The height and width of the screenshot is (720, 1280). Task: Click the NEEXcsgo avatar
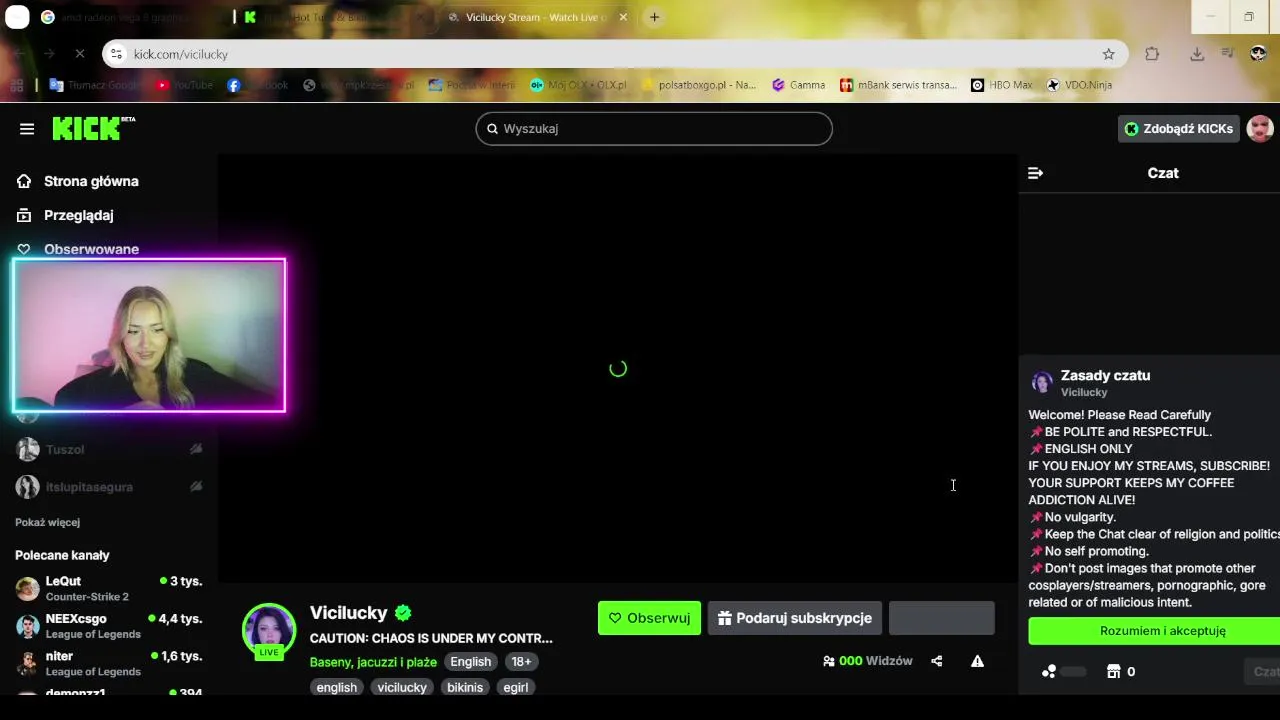(x=28, y=626)
